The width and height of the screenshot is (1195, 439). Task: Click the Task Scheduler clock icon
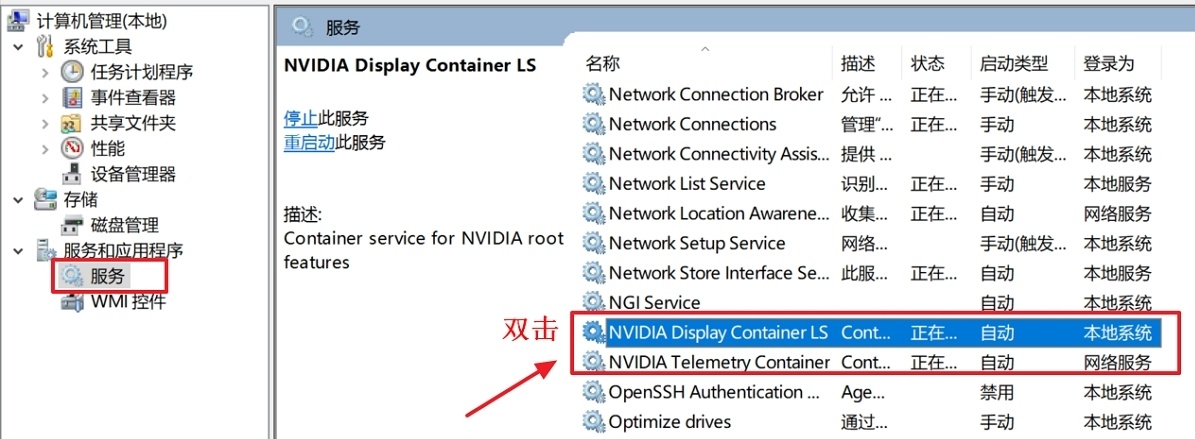click(72, 72)
